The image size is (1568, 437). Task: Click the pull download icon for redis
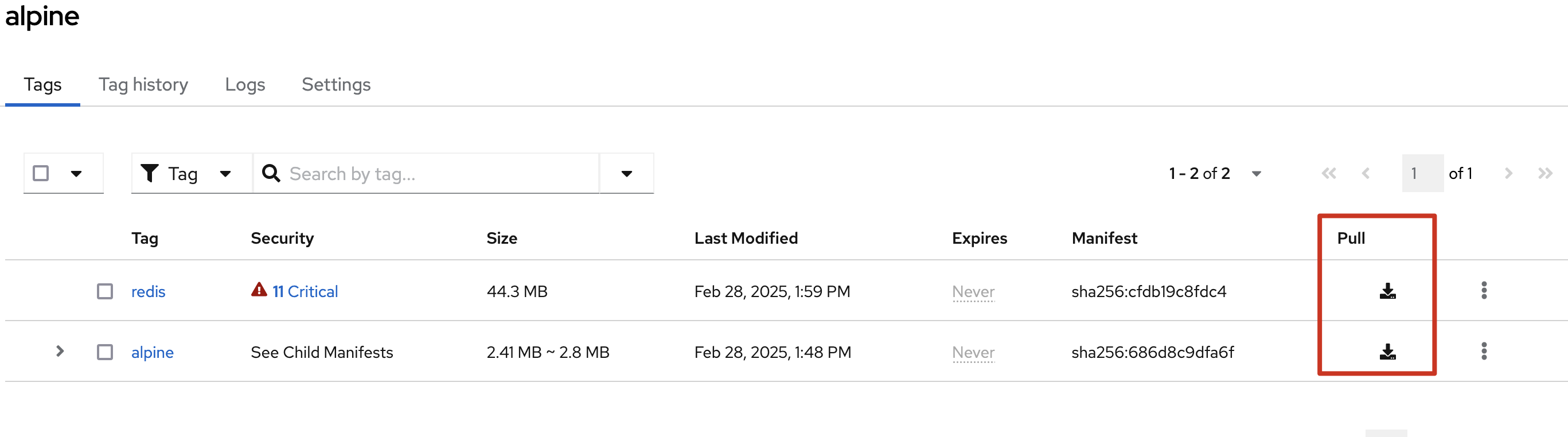point(1387,291)
